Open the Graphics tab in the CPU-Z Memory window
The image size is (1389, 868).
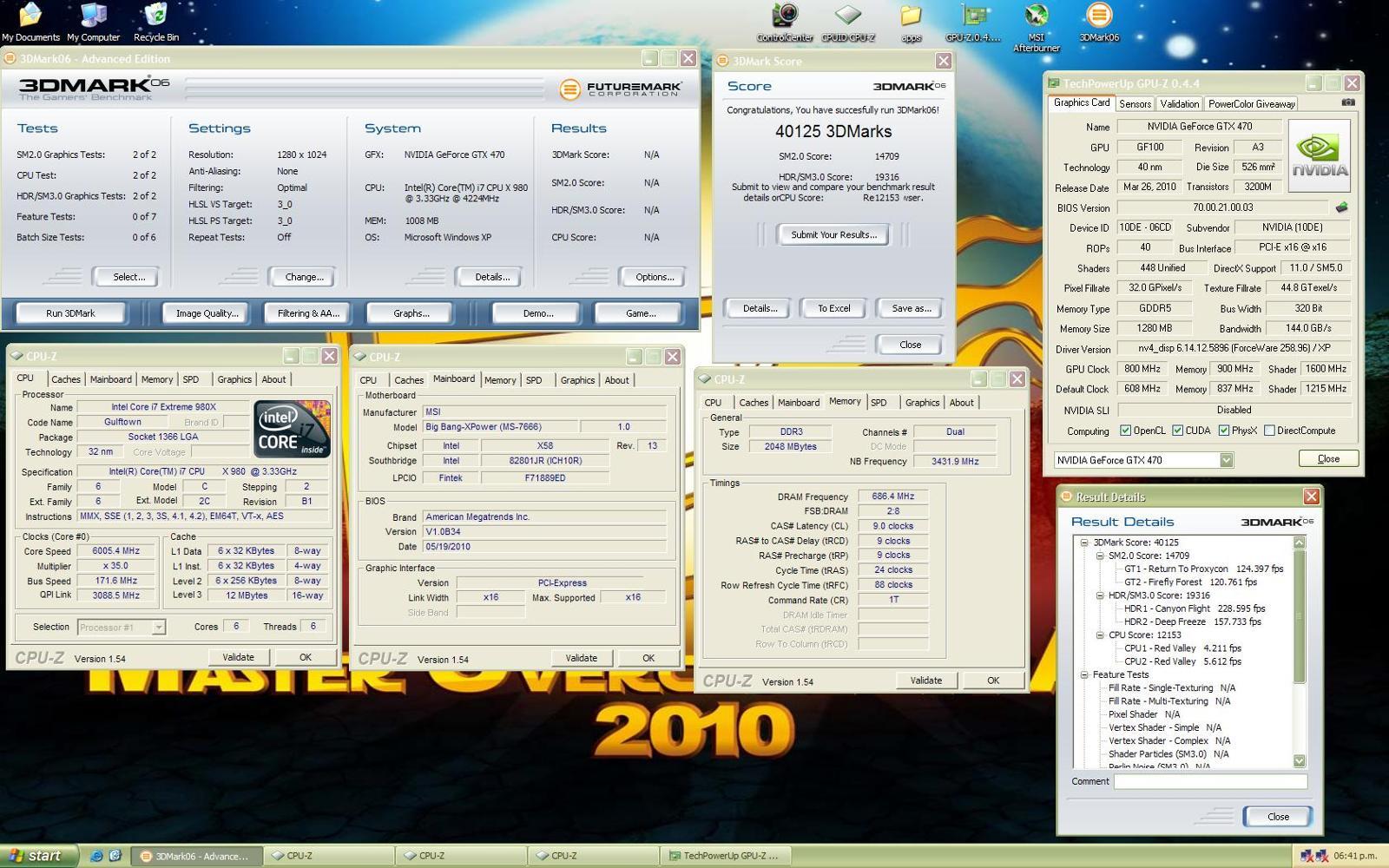point(922,403)
